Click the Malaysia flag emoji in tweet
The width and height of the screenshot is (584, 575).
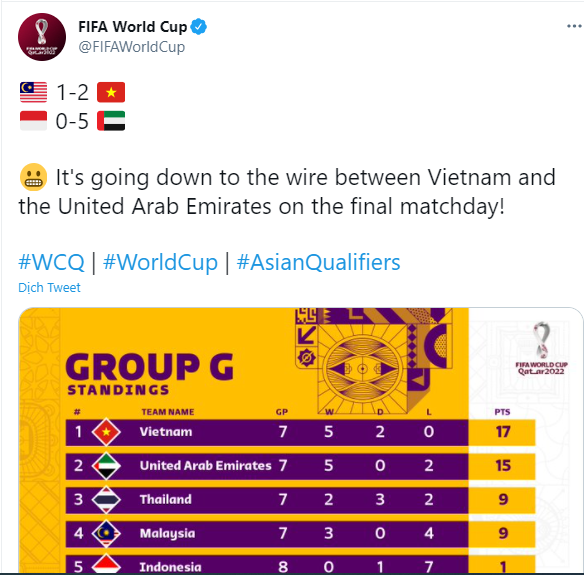[34, 92]
